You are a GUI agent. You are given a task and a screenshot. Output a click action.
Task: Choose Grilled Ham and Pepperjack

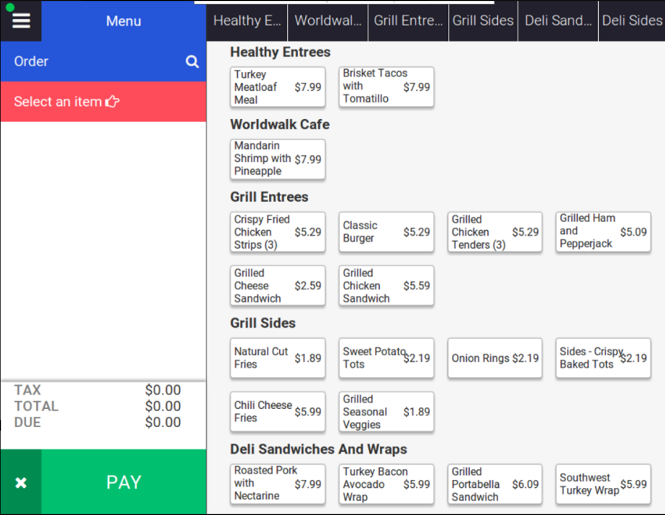click(x=603, y=232)
